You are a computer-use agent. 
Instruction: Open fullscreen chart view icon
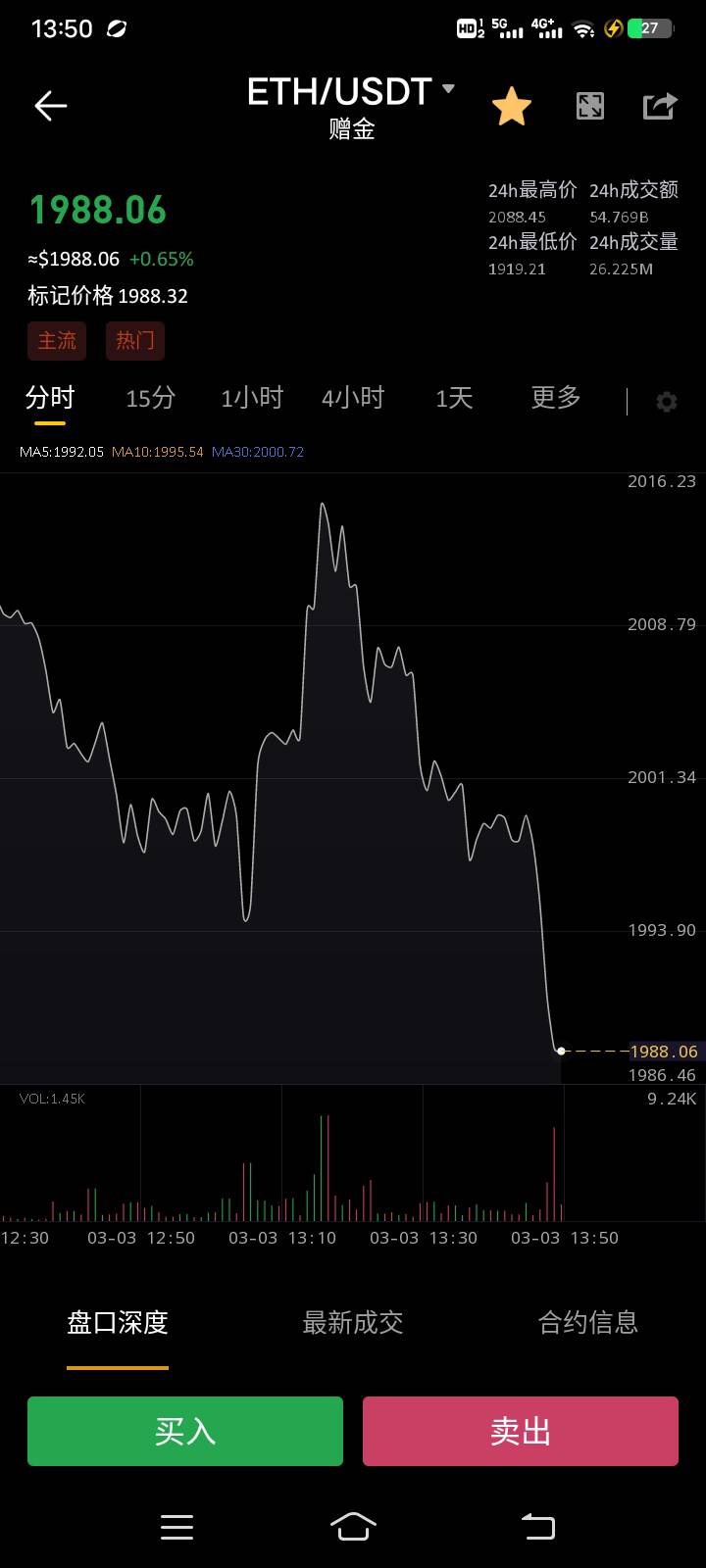(589, 106)
